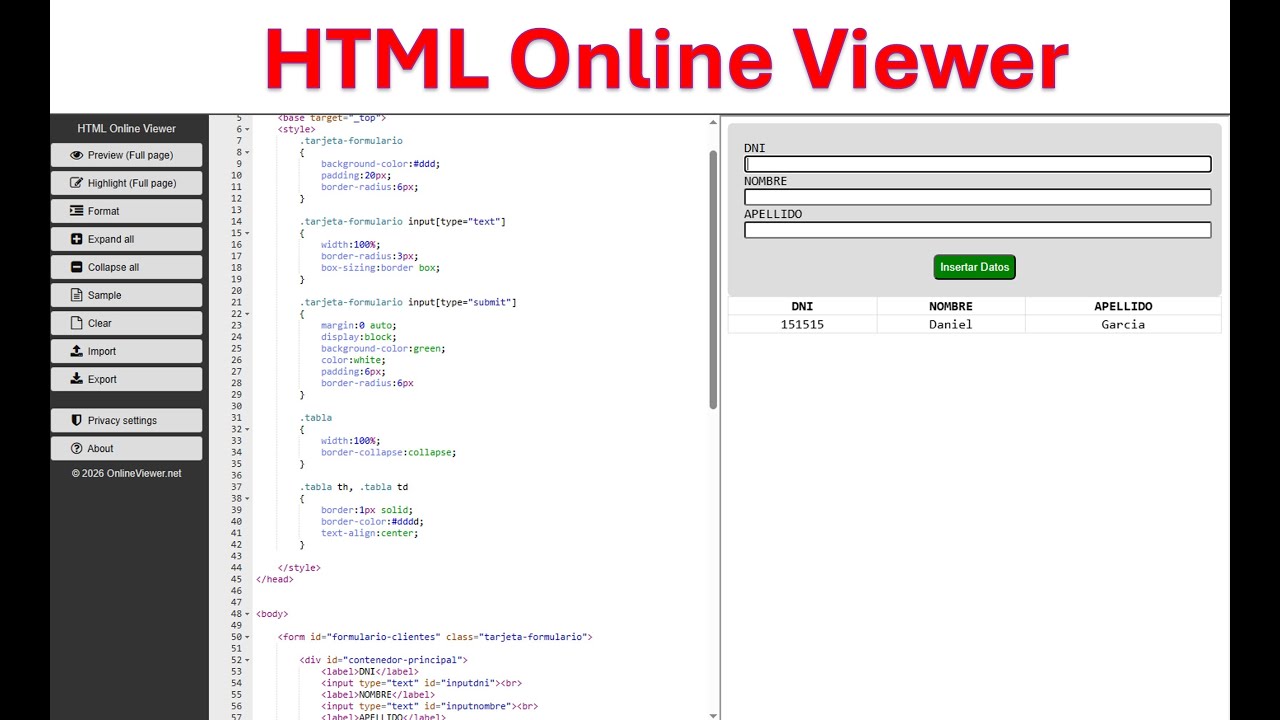Viewport: 1280px width, 720px height.
Task: Clear the editor contents
Action: [126, 323]
